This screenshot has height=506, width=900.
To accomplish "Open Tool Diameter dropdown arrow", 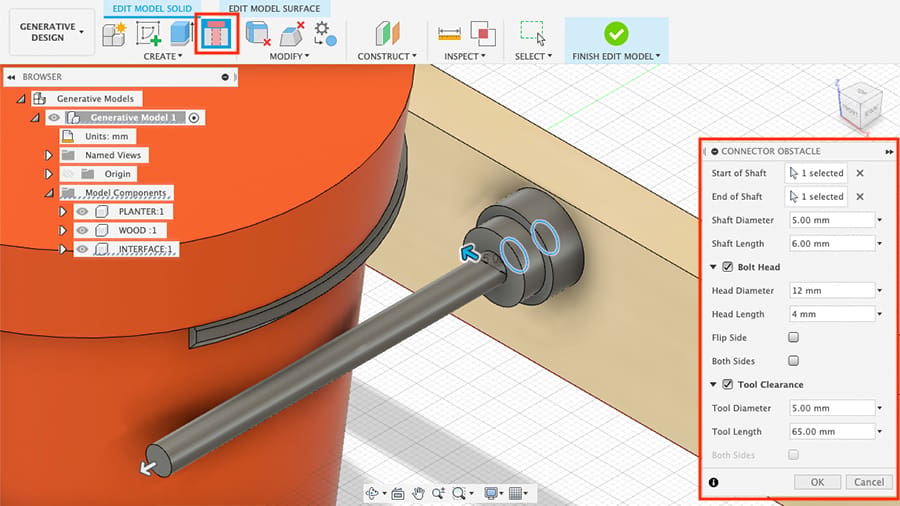I will coord(879,408).
